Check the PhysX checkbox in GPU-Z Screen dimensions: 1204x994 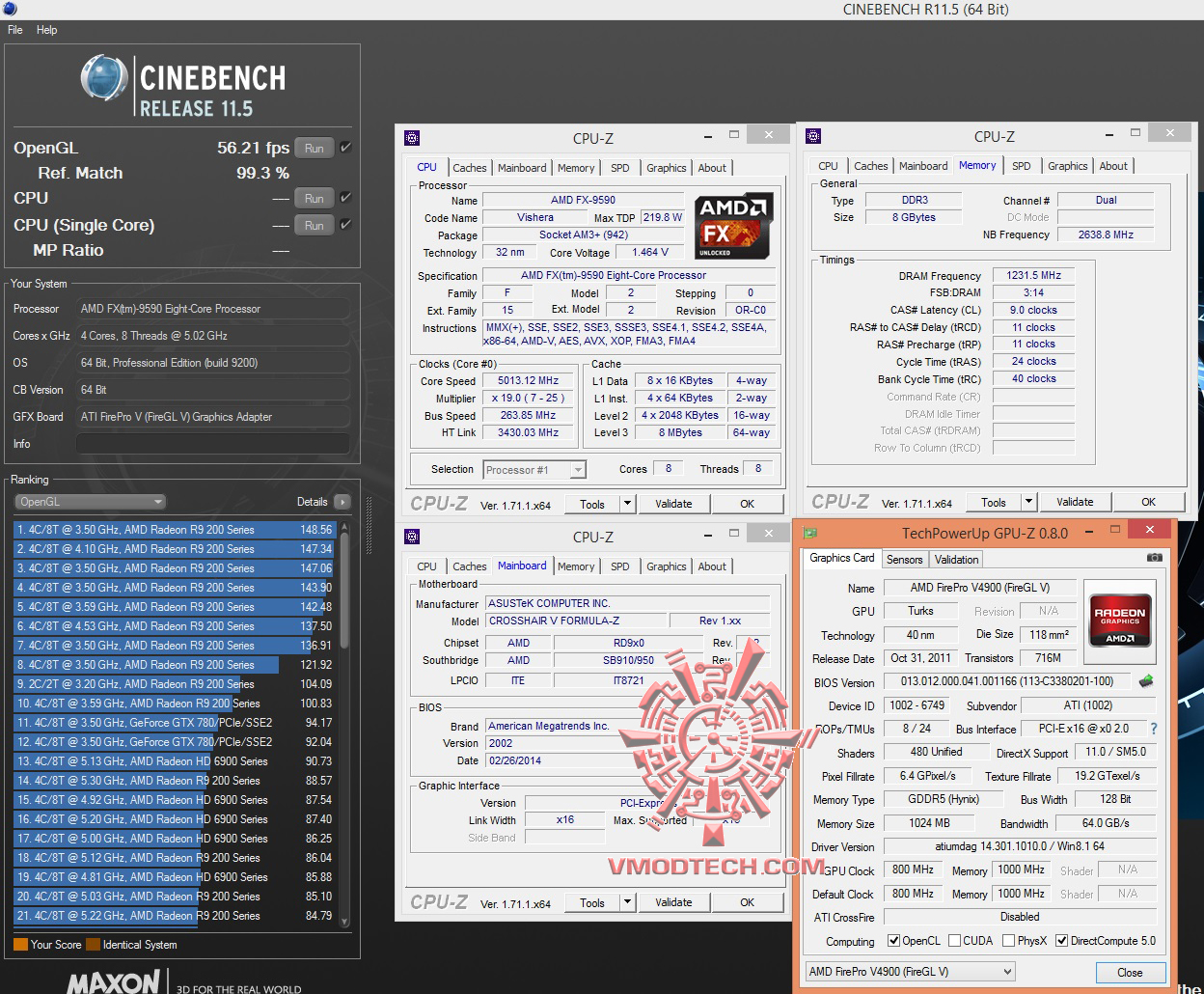pyautogui.click(x=1008, y=941)
